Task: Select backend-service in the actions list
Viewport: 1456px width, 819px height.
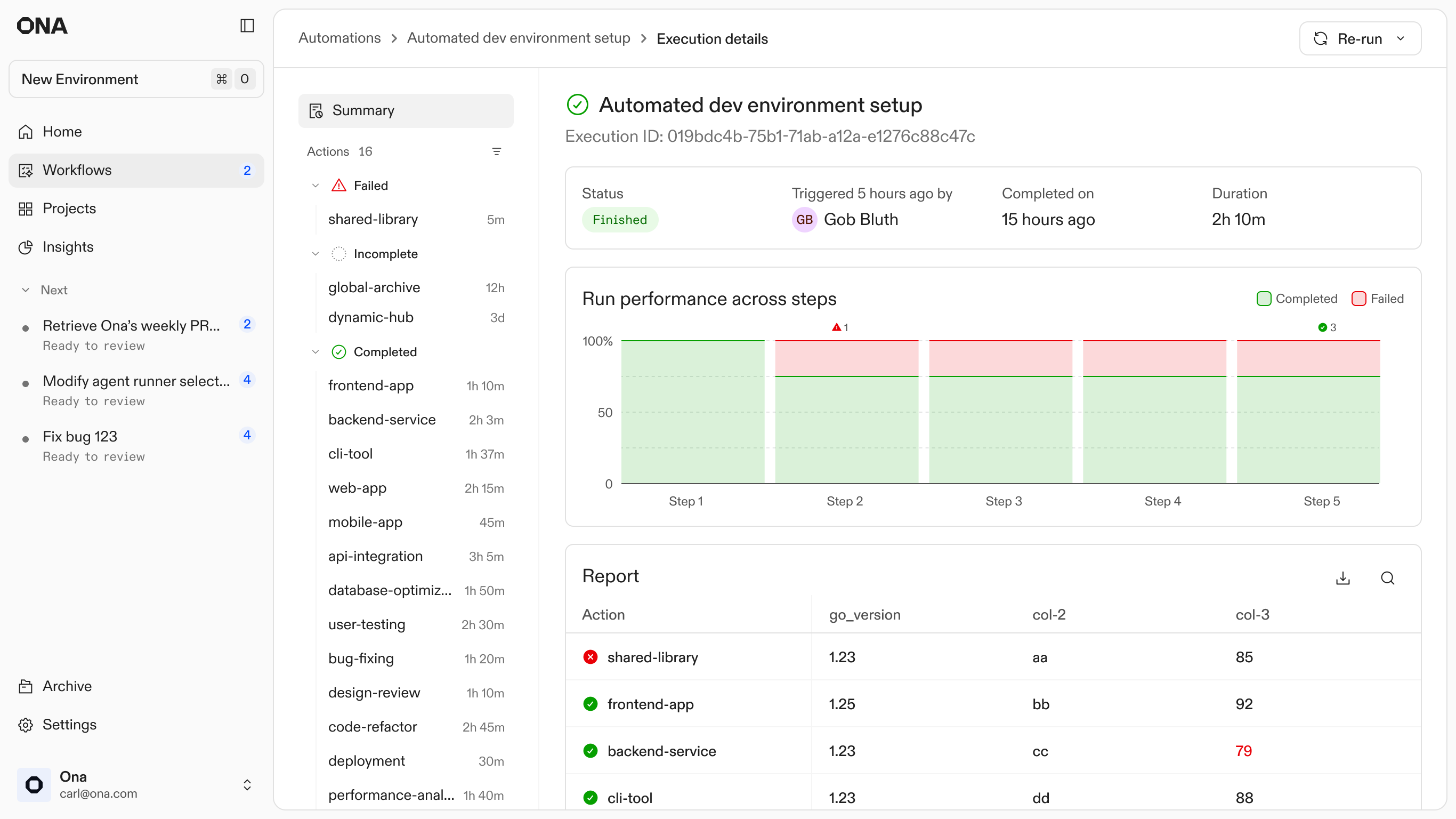Action: pos(382,420)
